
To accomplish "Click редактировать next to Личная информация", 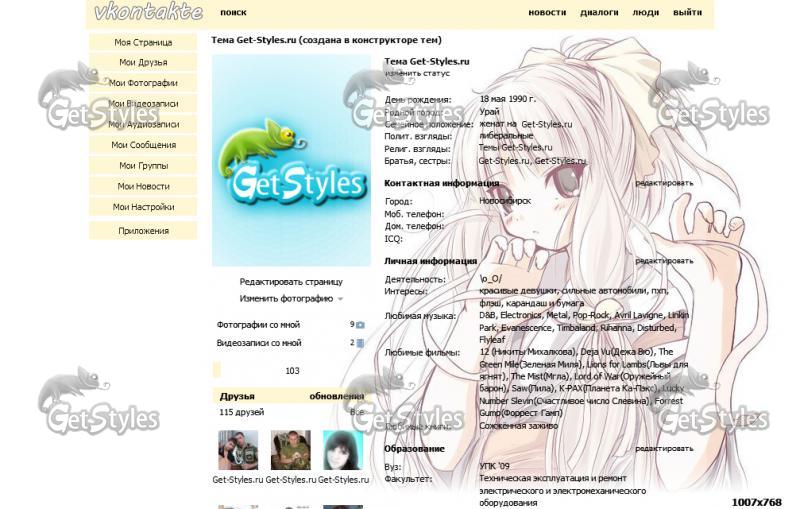I will pos(664,261).
